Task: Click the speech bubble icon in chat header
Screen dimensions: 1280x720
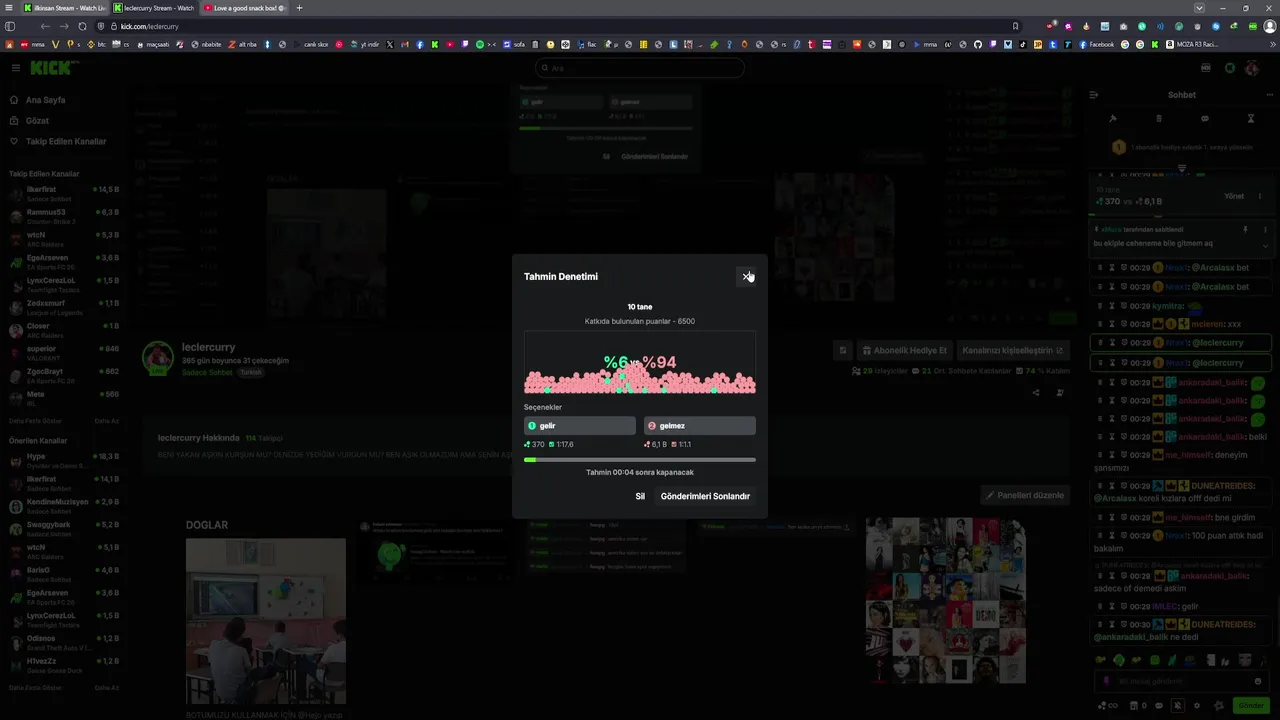Action: tap(1205, 119)
